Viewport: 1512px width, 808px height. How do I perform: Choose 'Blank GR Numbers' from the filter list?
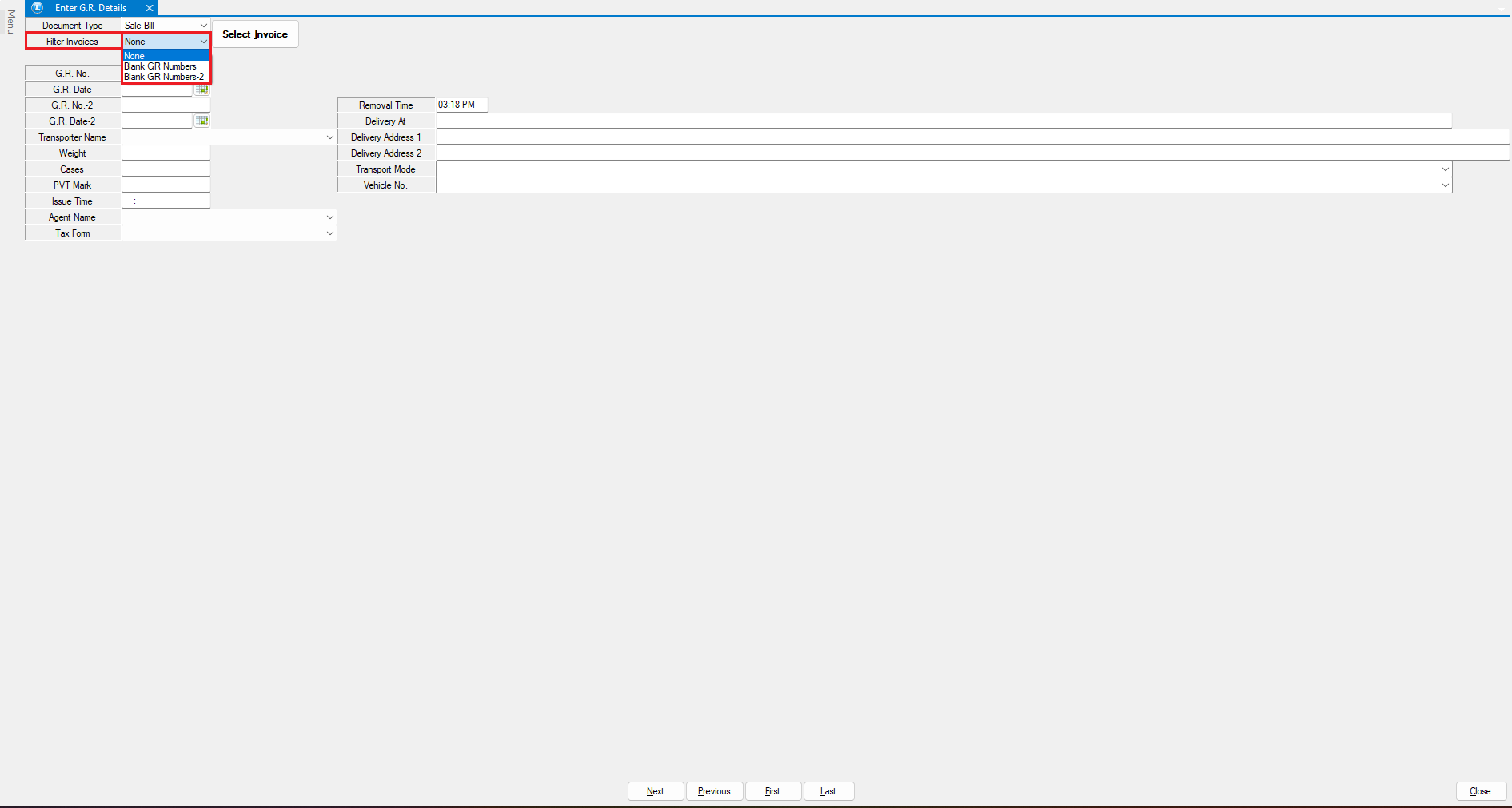[x=160, y=66]
